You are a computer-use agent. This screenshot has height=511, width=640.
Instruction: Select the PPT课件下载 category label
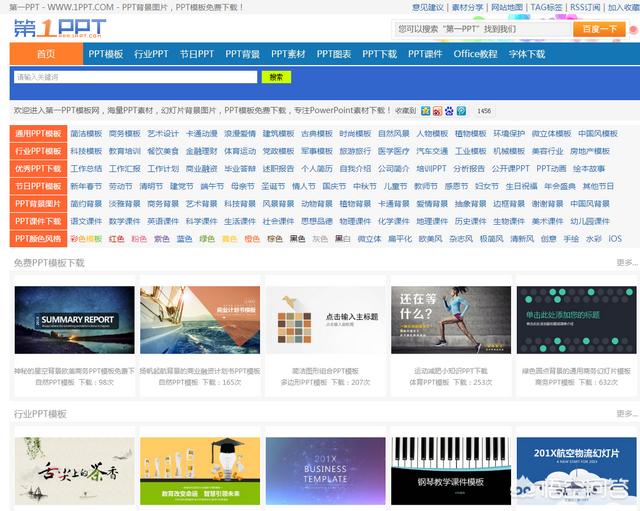pos(38,221)
